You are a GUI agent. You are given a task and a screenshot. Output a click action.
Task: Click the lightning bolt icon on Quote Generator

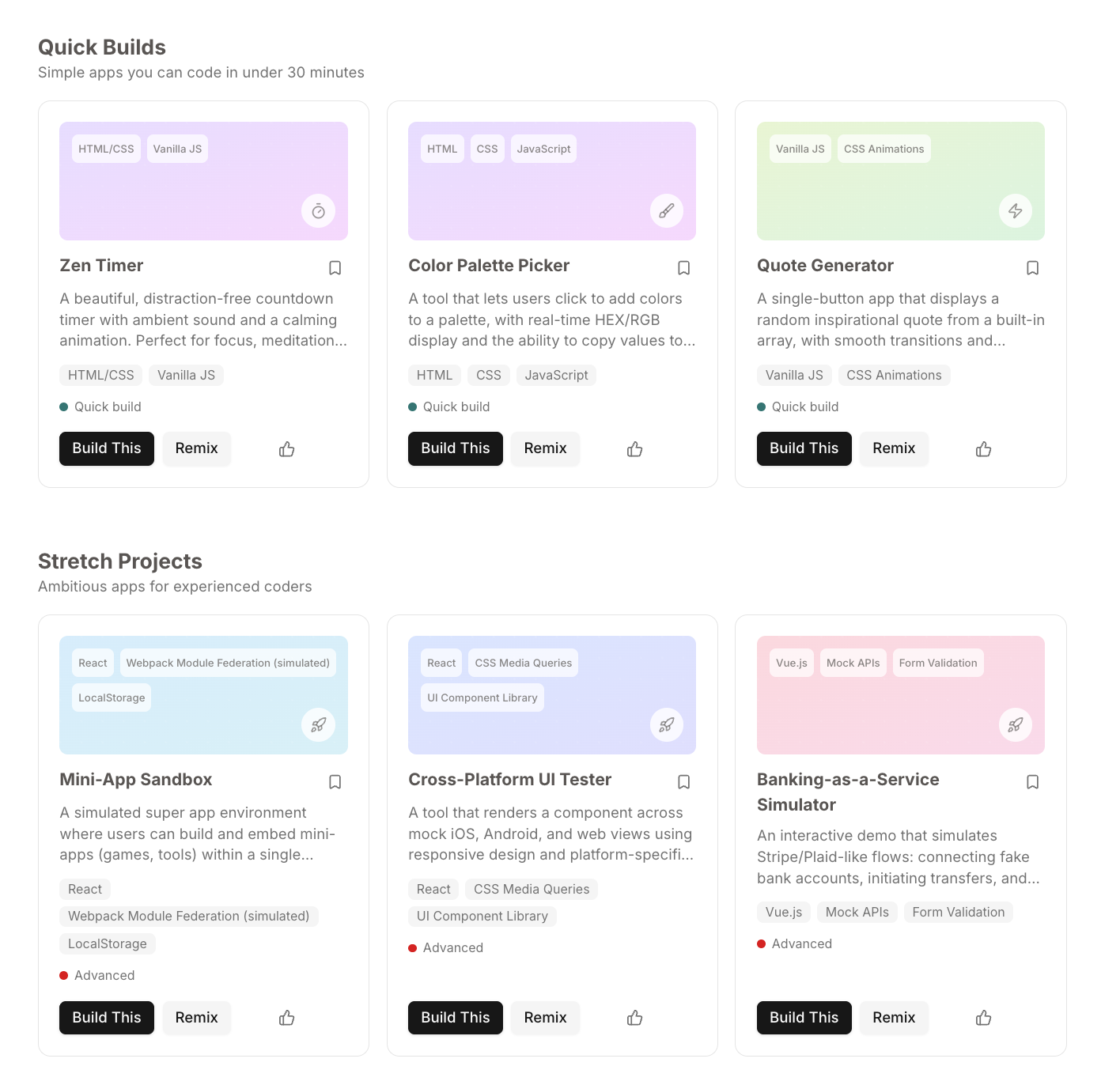pyautogui.click(x=1016, y=211)
